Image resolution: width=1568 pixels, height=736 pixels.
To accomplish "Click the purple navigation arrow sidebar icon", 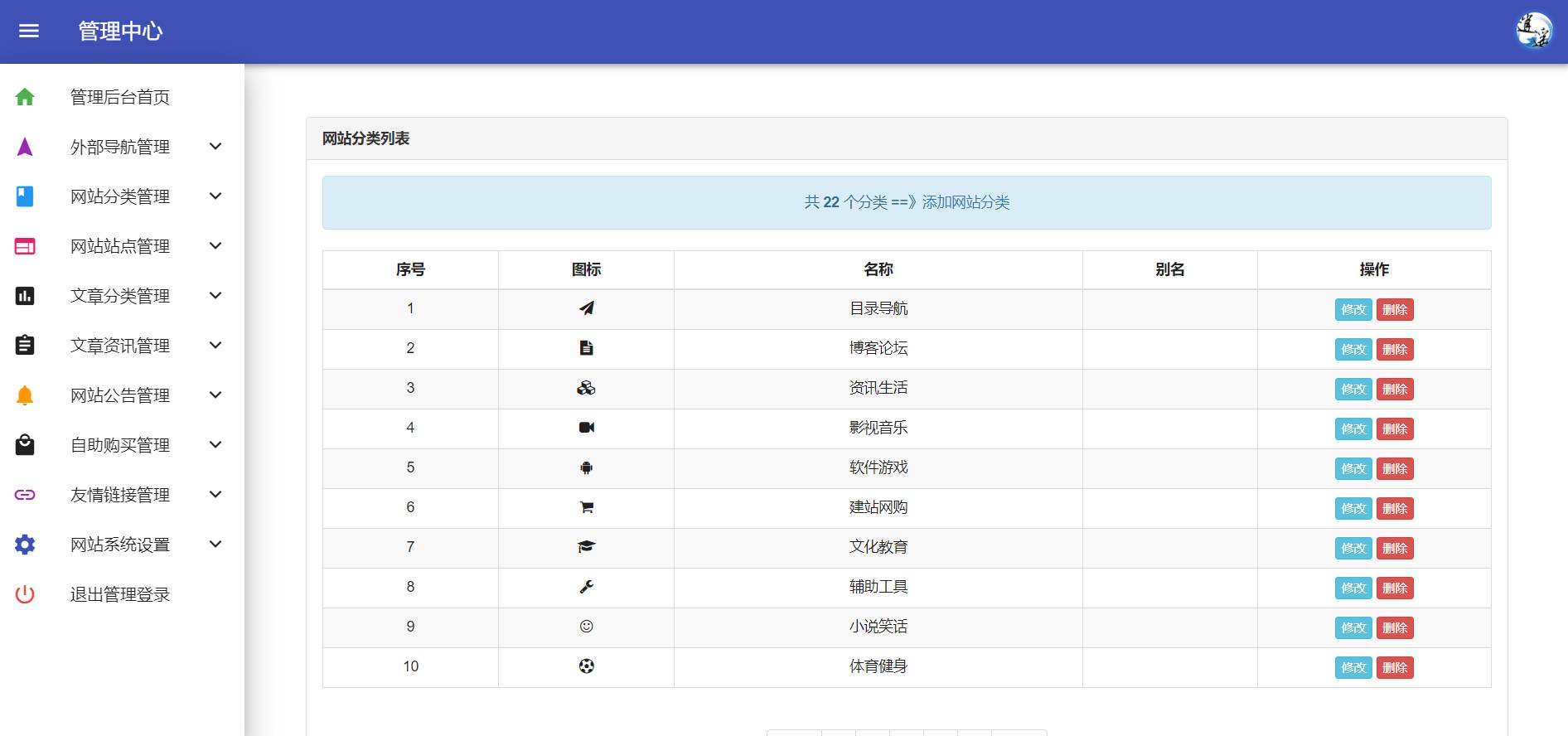I will pyautogui.click(x=25, y=147).
